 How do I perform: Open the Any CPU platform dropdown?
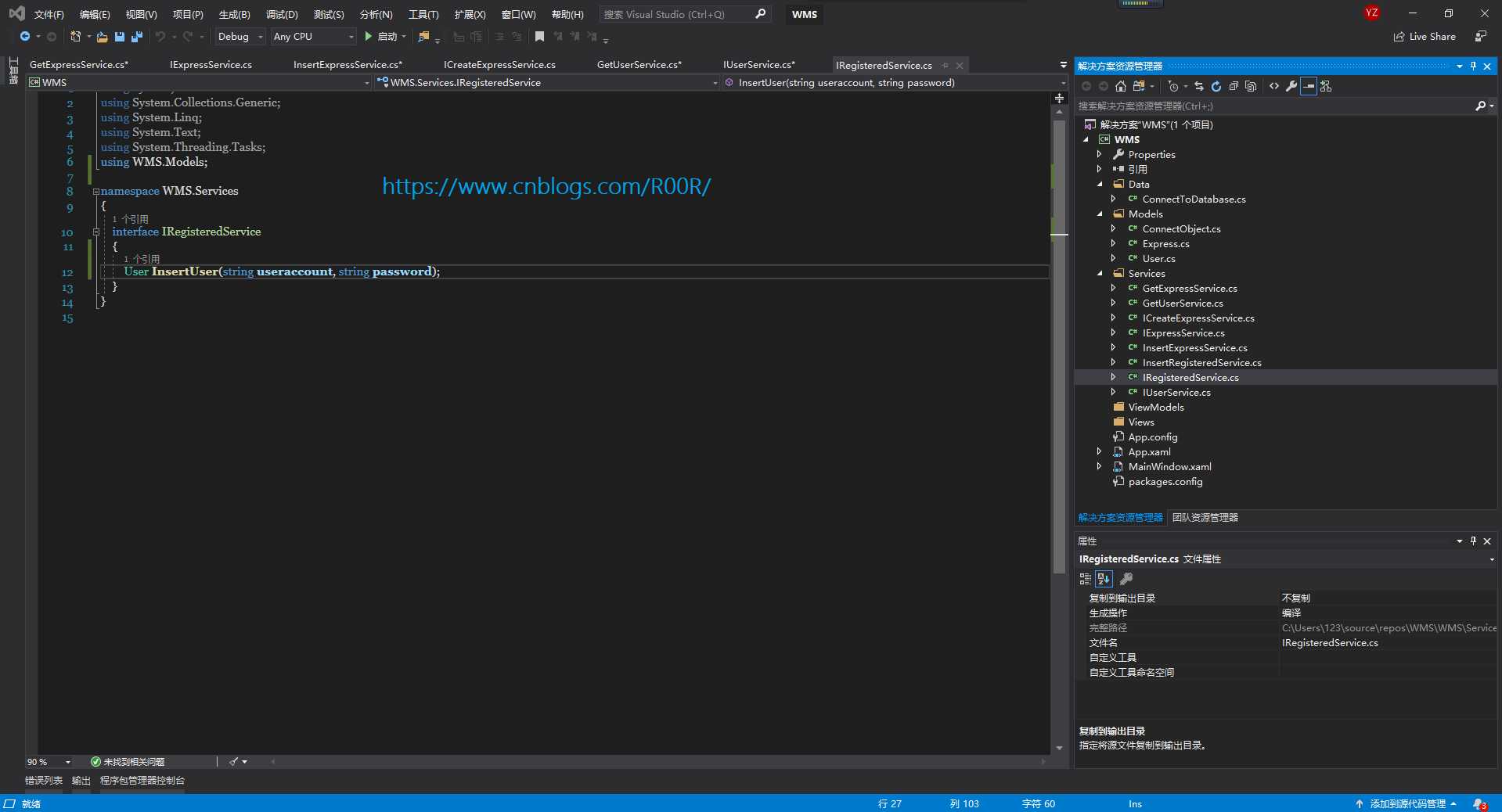[313, 36]
